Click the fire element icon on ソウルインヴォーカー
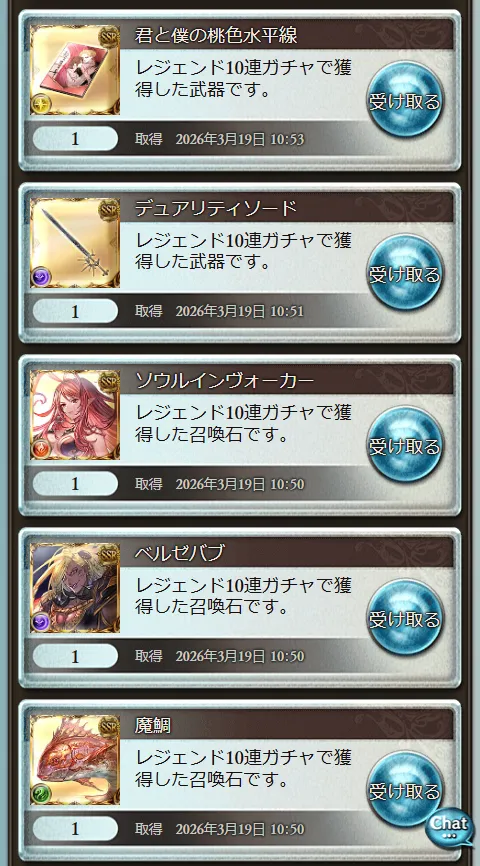Image resolution: width=480 pixels, height=866 pixels. [x=41, y=448]
